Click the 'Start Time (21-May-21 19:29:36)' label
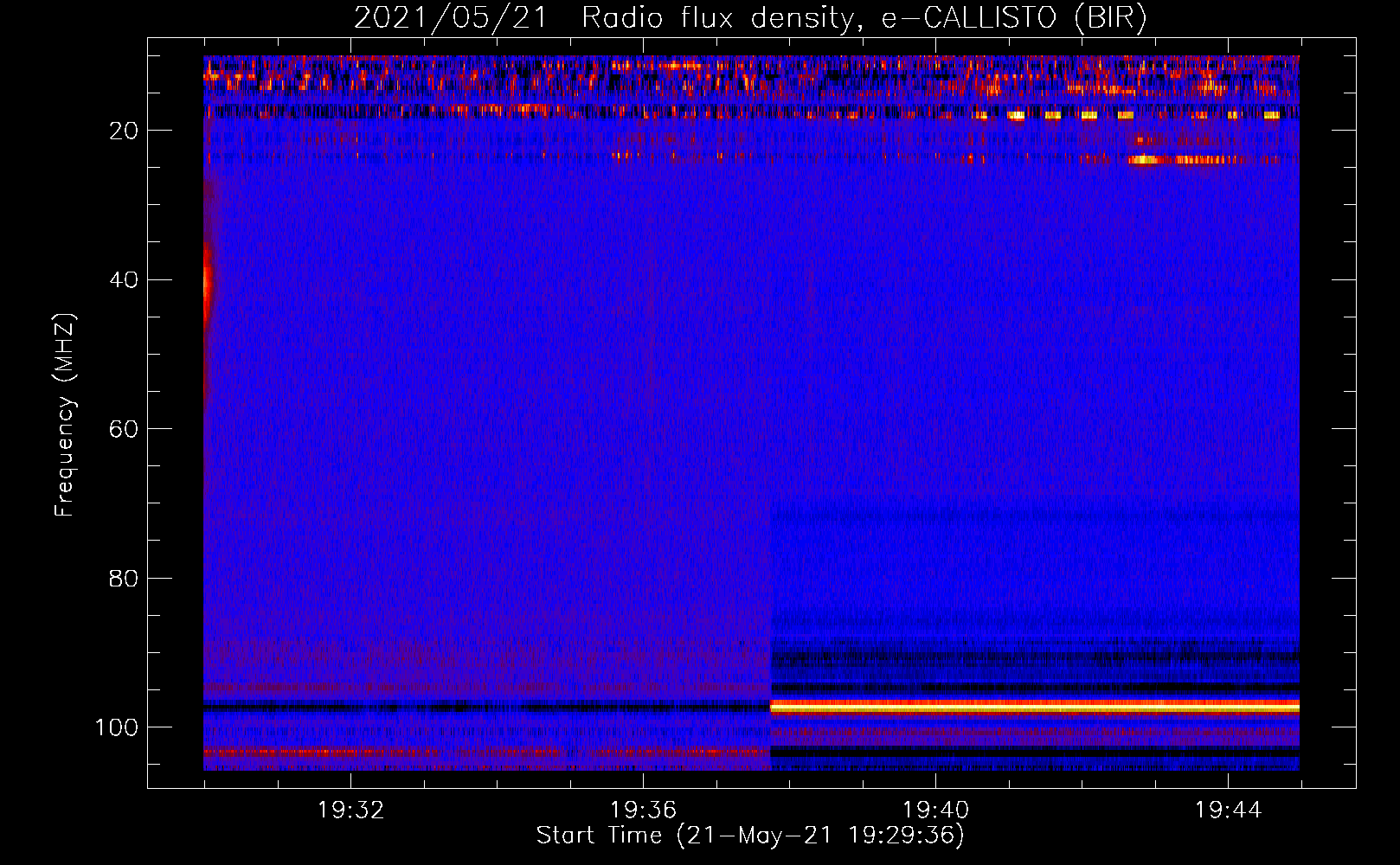Viewport: 1400px width, 865px height. point(750,836)
